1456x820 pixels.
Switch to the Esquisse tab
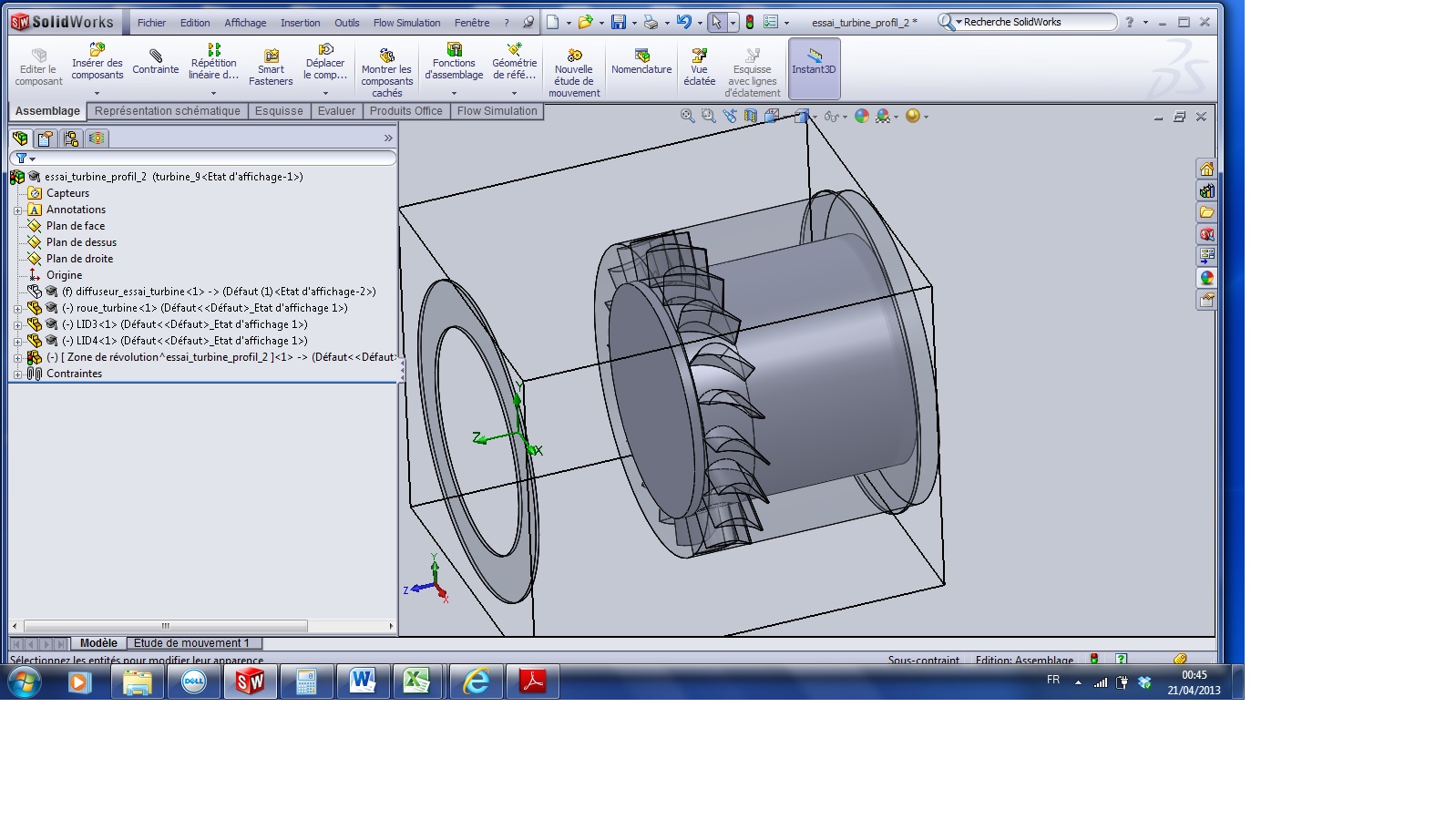point(279,111)
